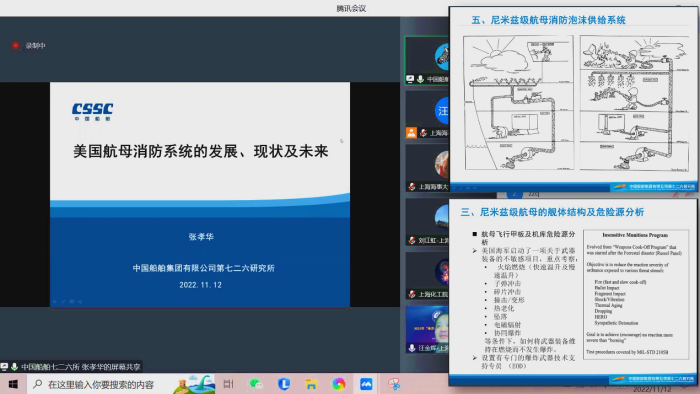The image size is (700, 394).
Task: Click the red recording indicator icon
Action: [x=16, y=46]
